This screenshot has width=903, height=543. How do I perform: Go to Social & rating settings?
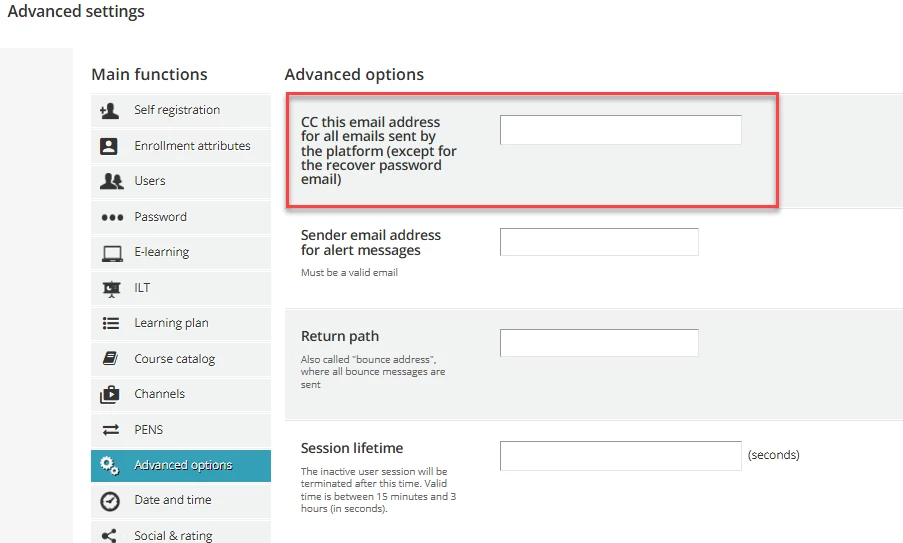pos(173,536)
